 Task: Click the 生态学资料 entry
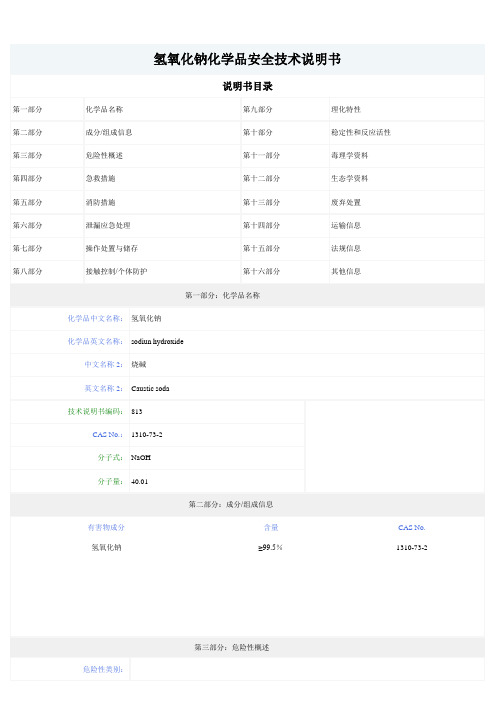[350, 178]
